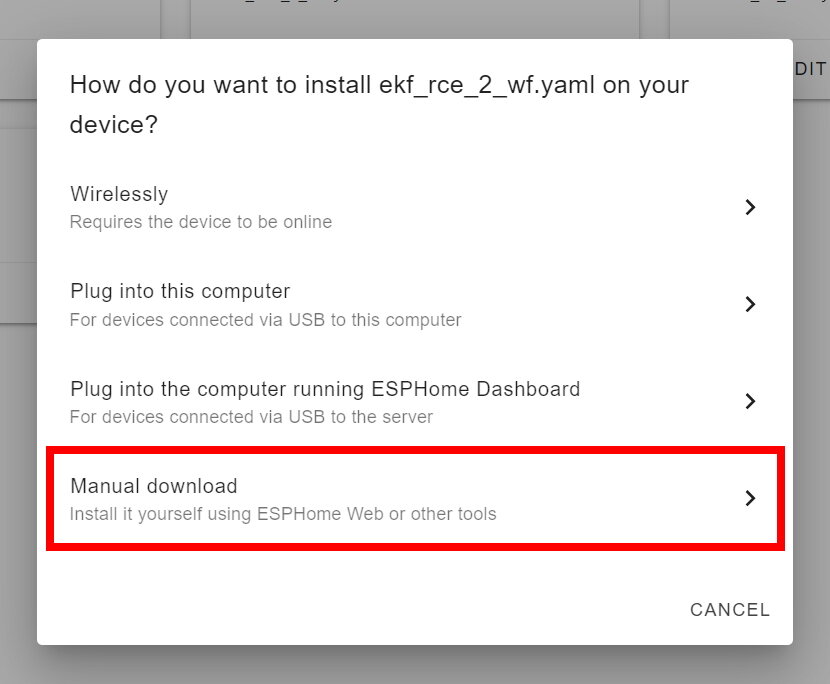The height and width of the screenshot is (684, 830).
Task: Click 'For devices connected via USB to the server'
Action: click(251, 417)
